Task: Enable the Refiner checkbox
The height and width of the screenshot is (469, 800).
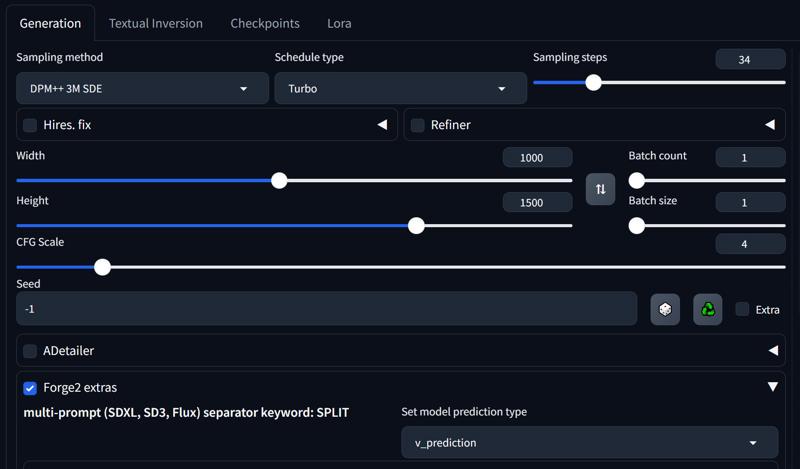Action: click(418, 125)
